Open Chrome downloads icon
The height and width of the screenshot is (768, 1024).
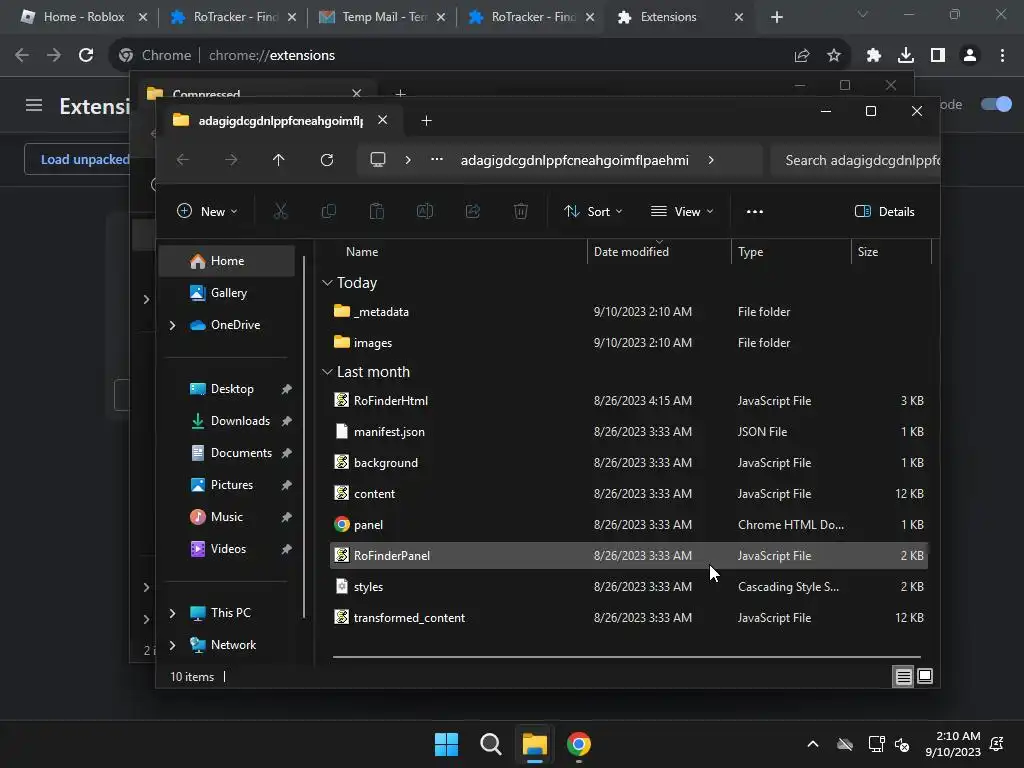905,56
